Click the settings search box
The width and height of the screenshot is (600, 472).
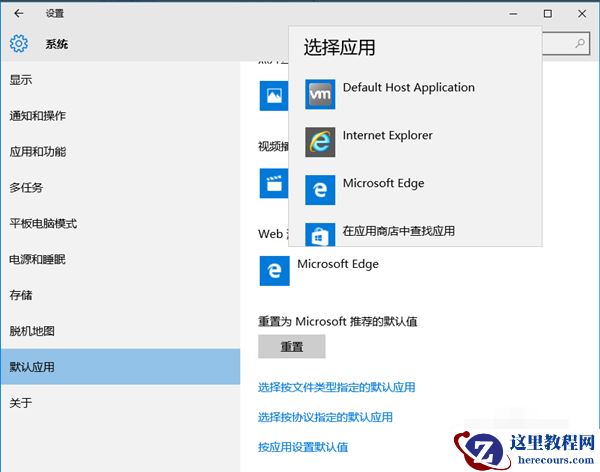[x=566, y=43]
